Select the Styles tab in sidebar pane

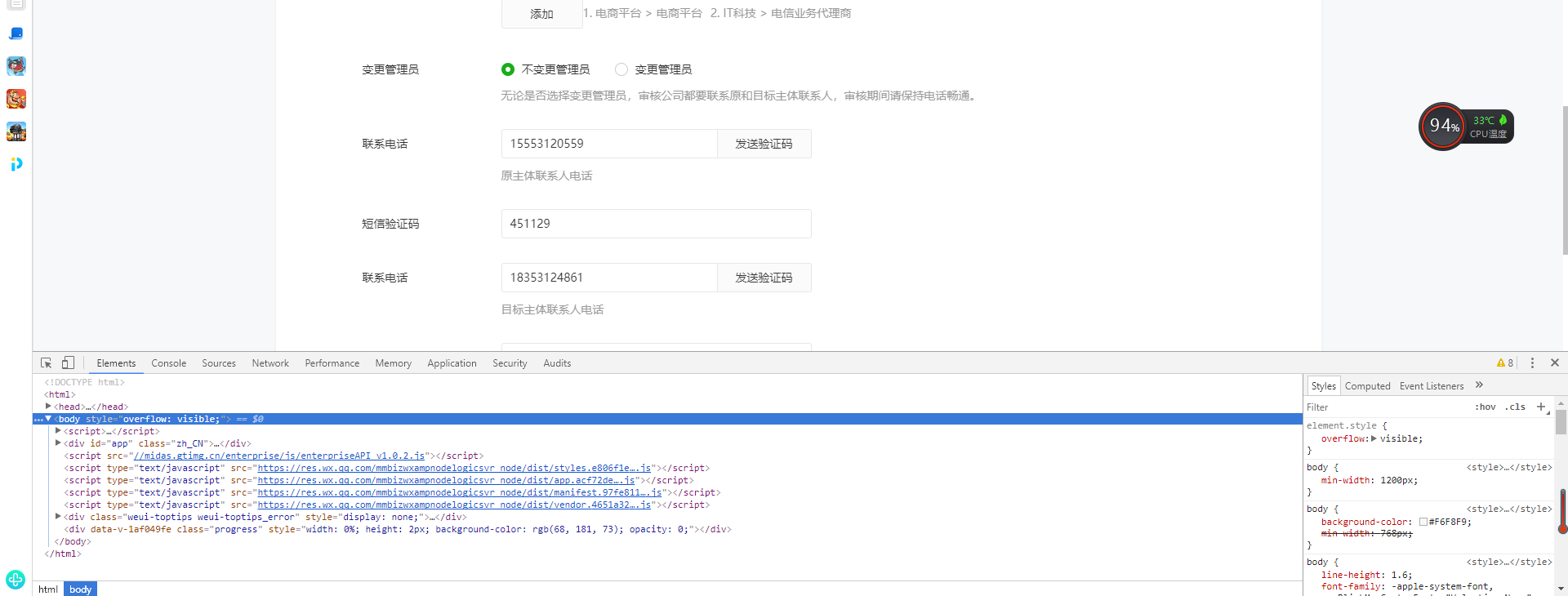(1323, 386)
